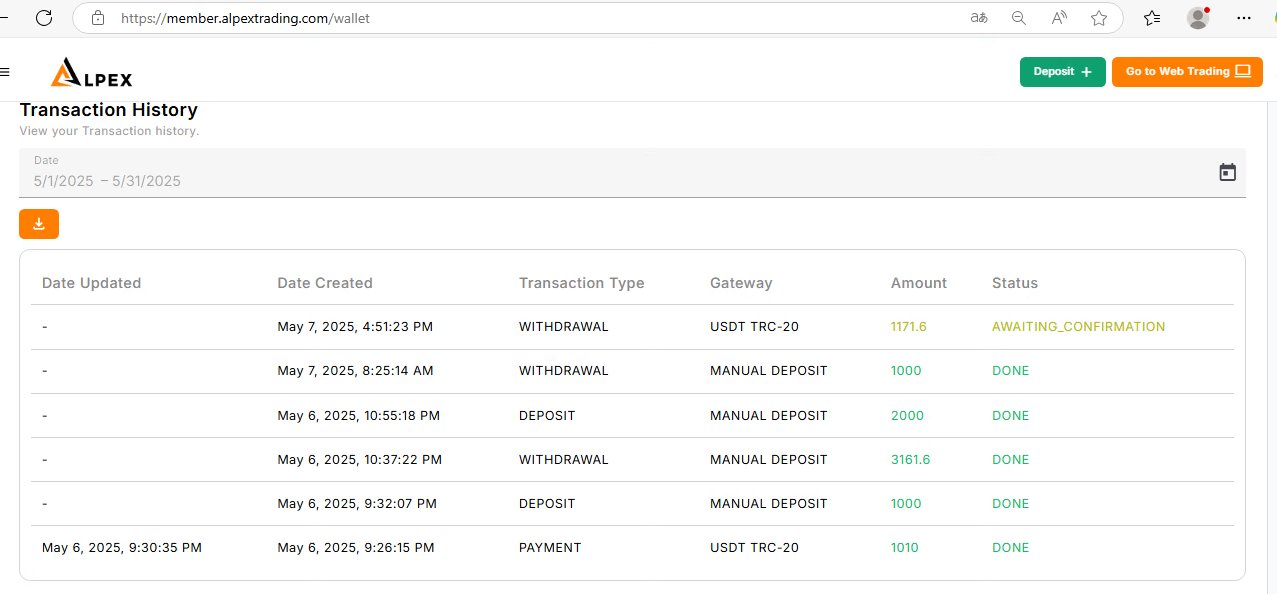Open browser settings and more menu
The image size is (1277, 594).
pos(1244,18)
